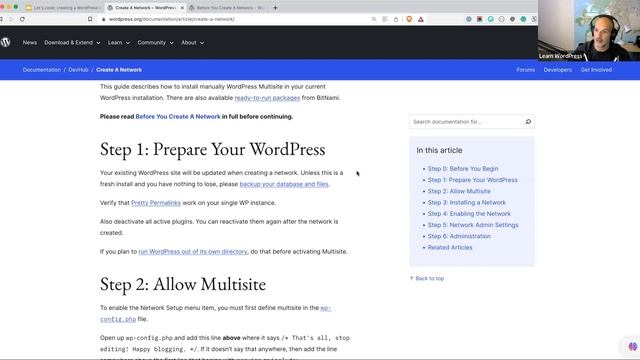Jump to Step 0: Before You Begin
The height and width of the screenshot is (360, 640).
pos(463,169)
